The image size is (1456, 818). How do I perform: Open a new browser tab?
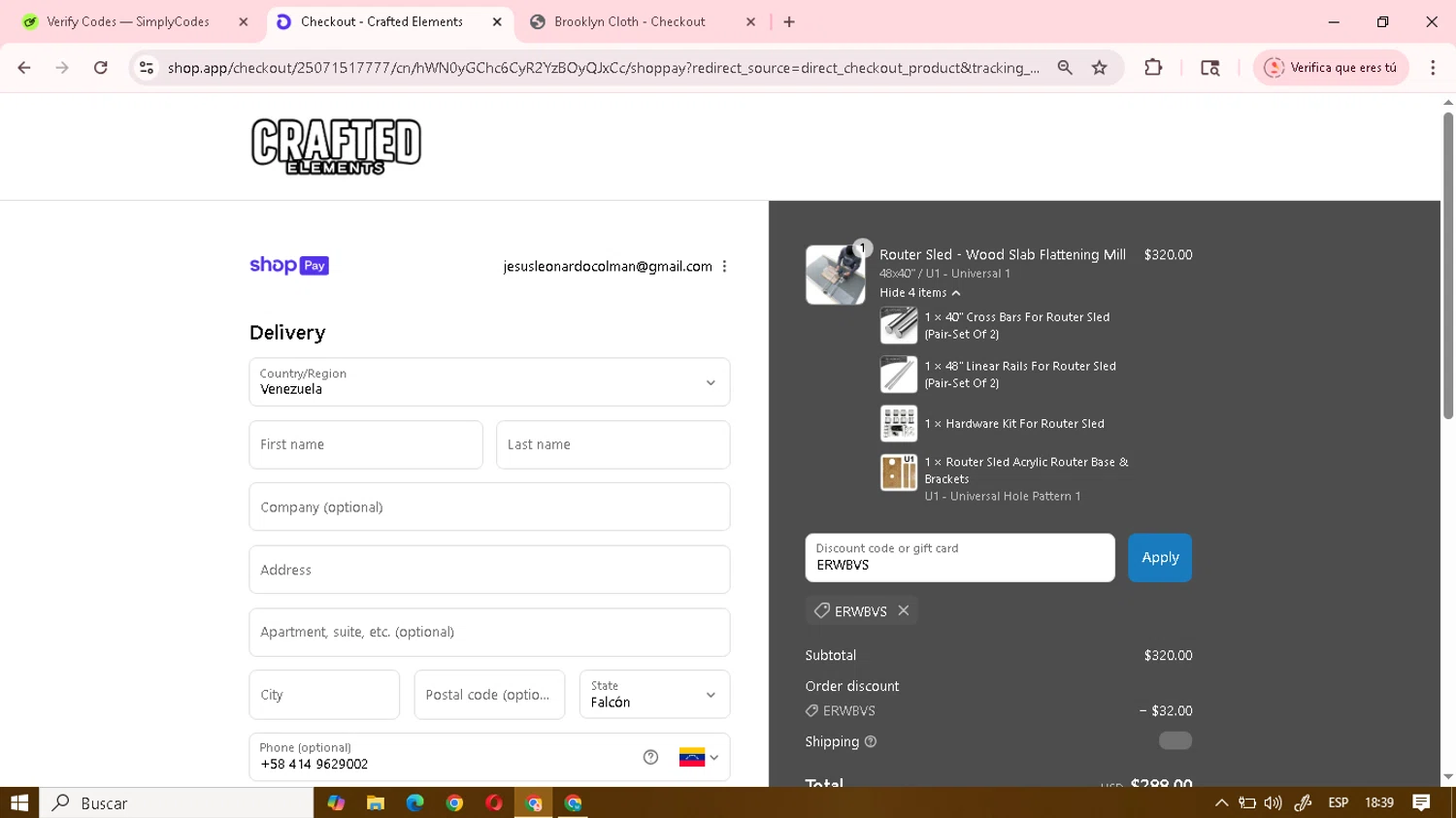coord(789,21)
